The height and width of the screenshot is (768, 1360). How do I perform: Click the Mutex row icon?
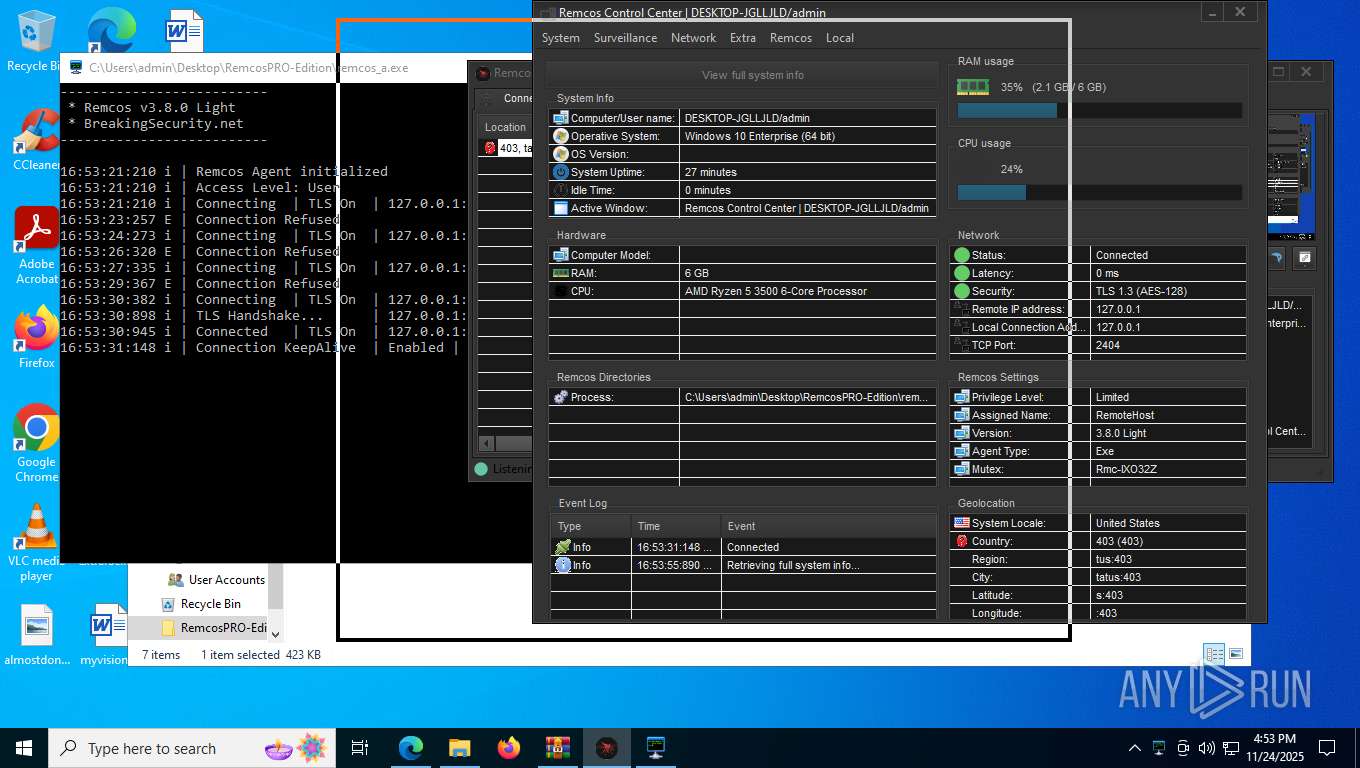coord(962,469)
